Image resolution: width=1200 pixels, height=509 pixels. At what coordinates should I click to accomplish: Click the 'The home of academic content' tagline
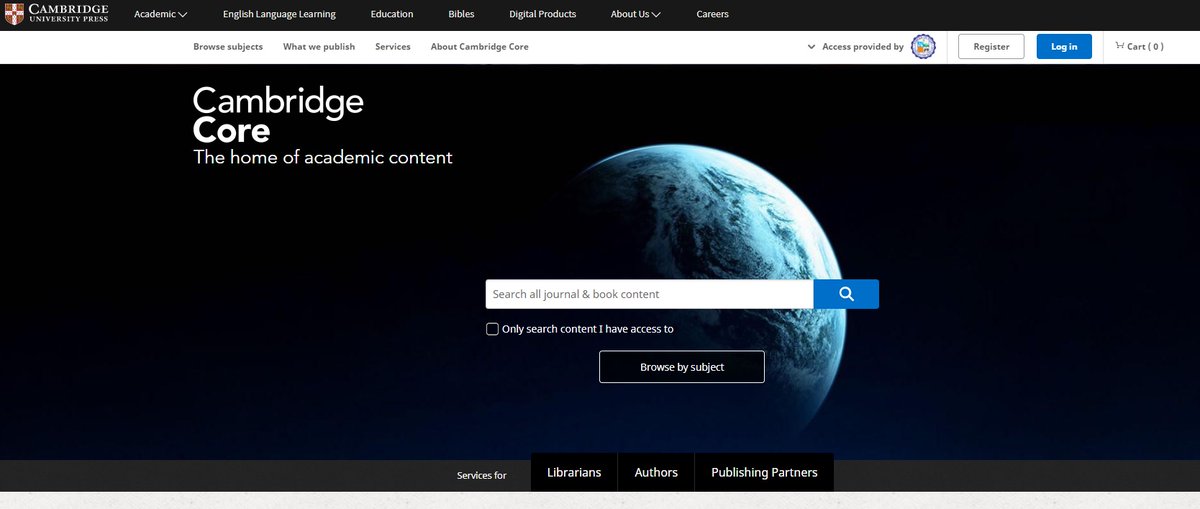tap(323, 157)
